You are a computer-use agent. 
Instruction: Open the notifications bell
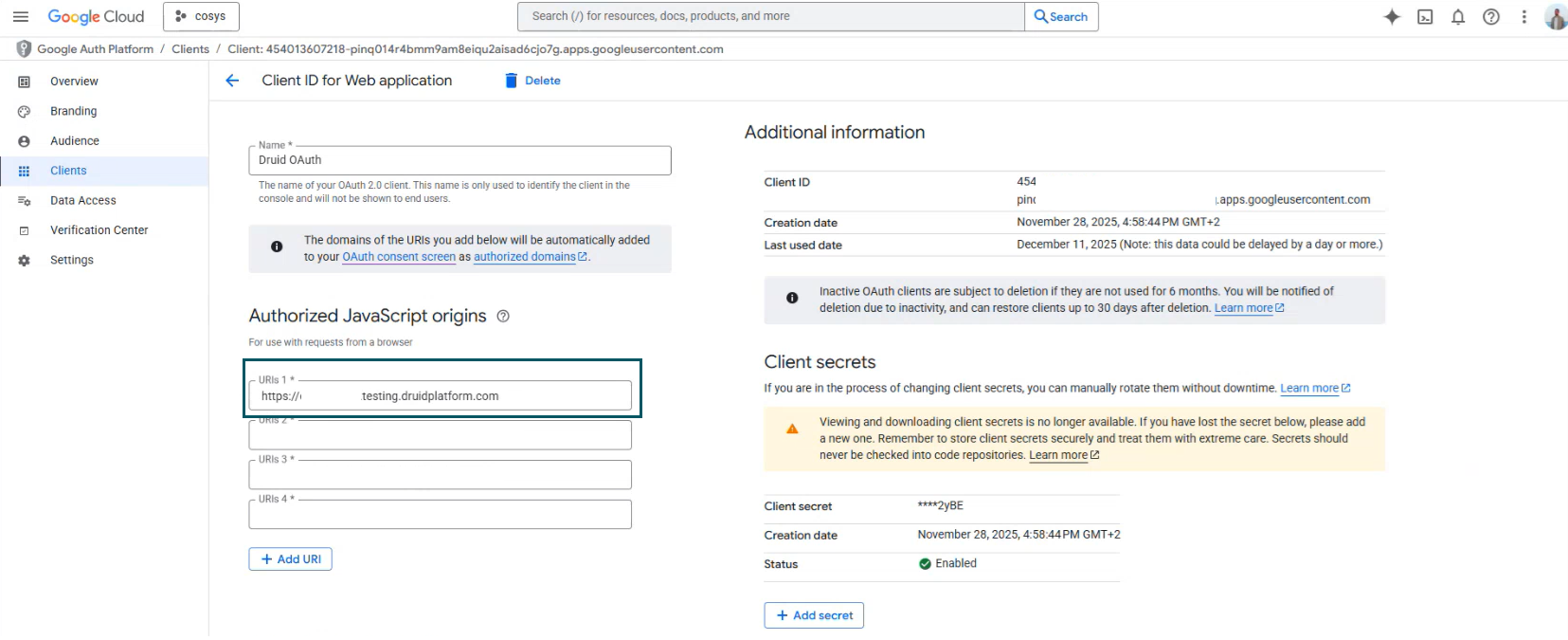1458,17
